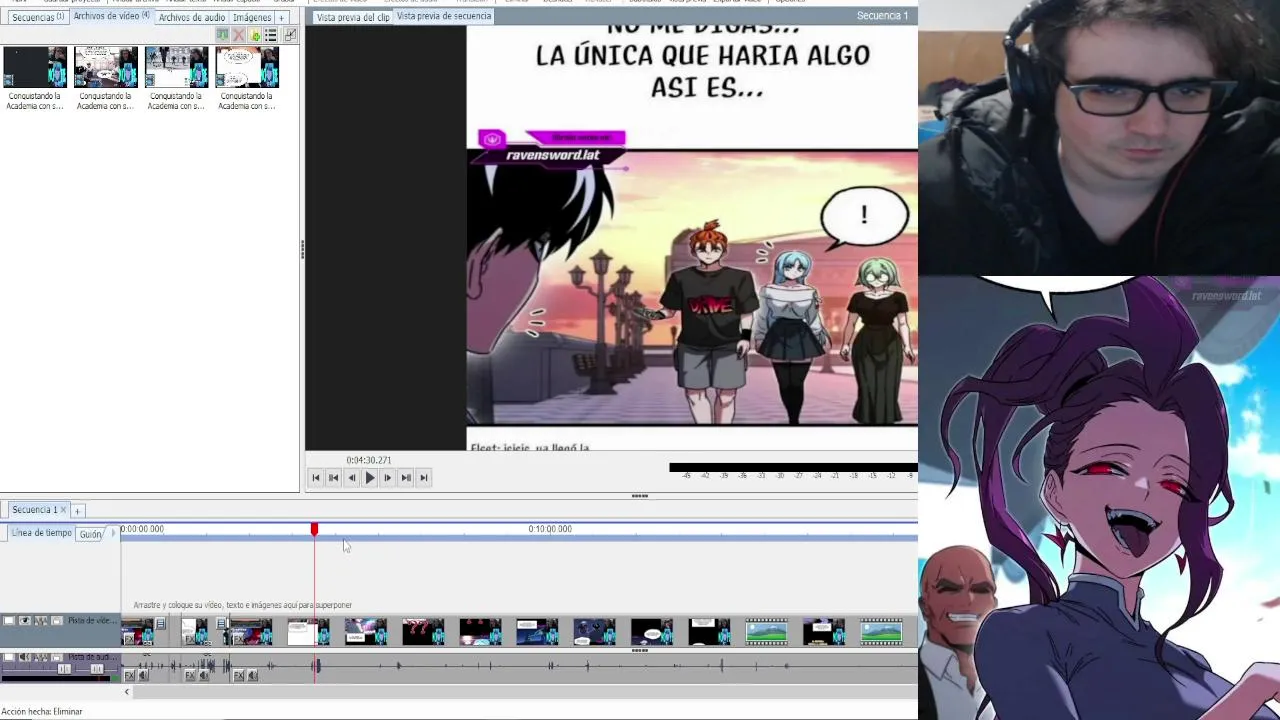The height and width of the screenshot is (720, 1280).
Task: Go to end of sequence button
Action: (x=424, y=478)
